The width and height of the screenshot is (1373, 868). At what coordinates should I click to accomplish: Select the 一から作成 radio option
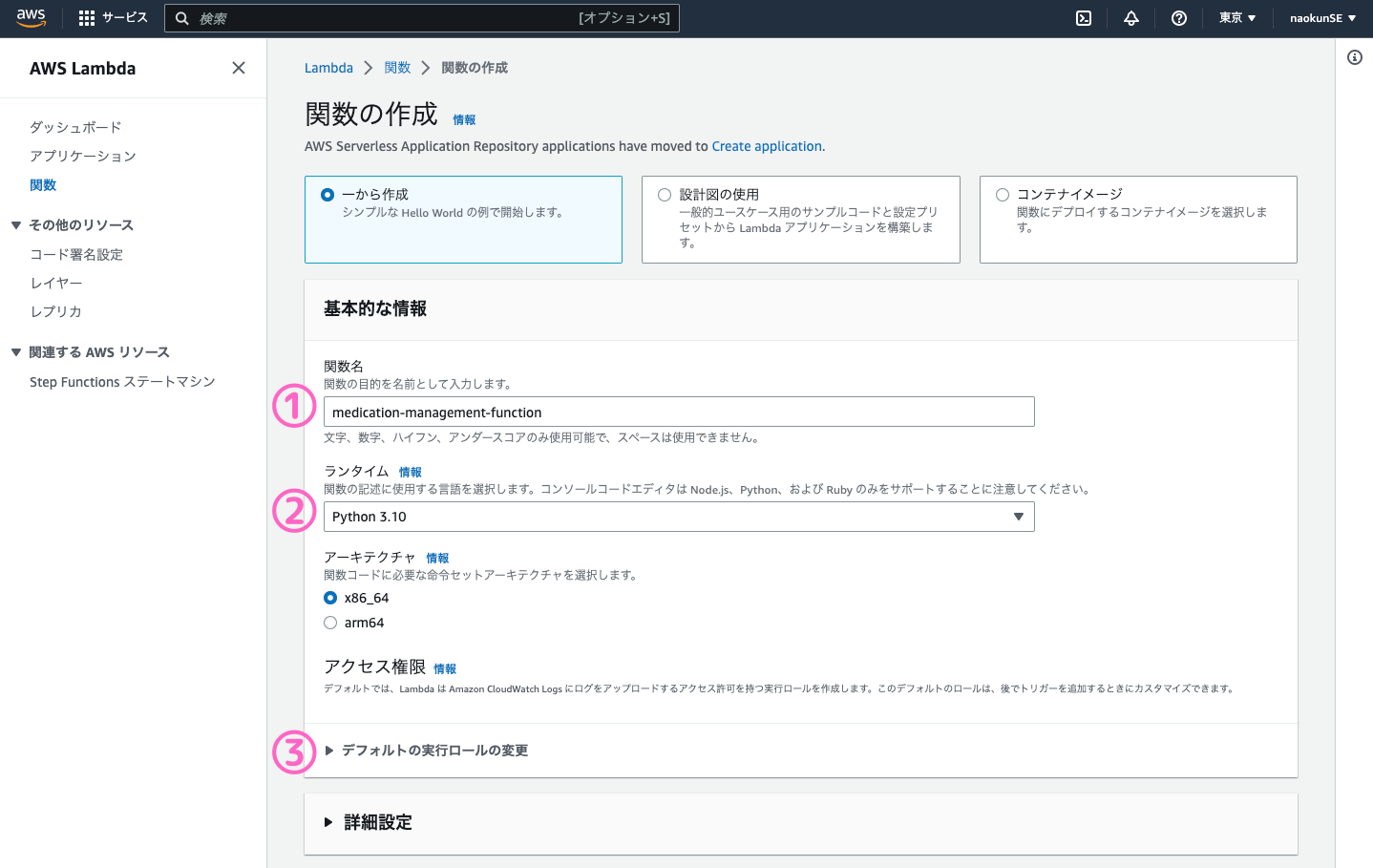(x=327, y=195)
